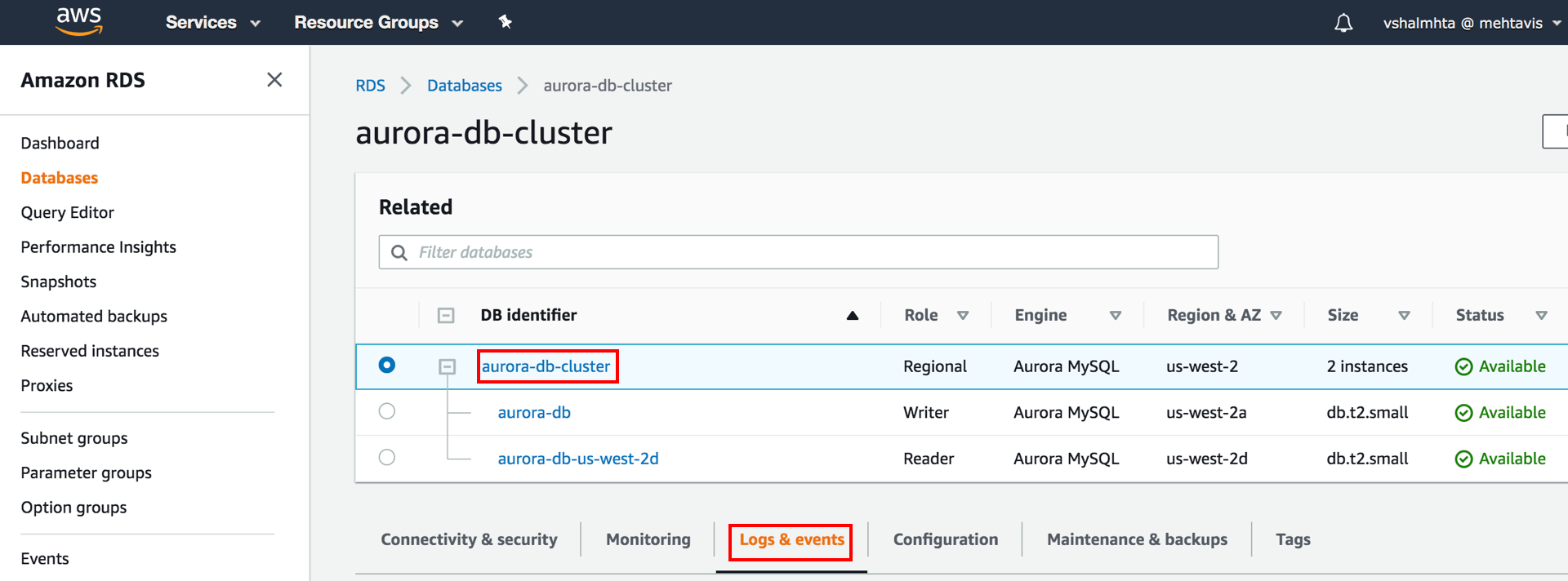This screenshot has height=581, width=1568.
Task: Click the 'us-west-2a' region cell
Action: tap(1206, 413)
